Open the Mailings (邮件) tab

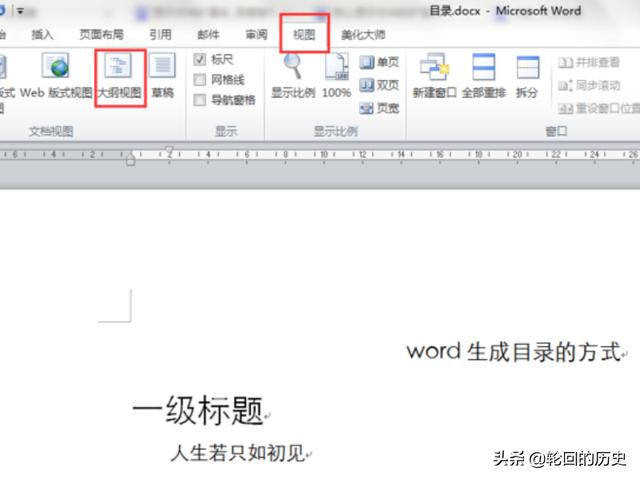click(x=209, y=35)
